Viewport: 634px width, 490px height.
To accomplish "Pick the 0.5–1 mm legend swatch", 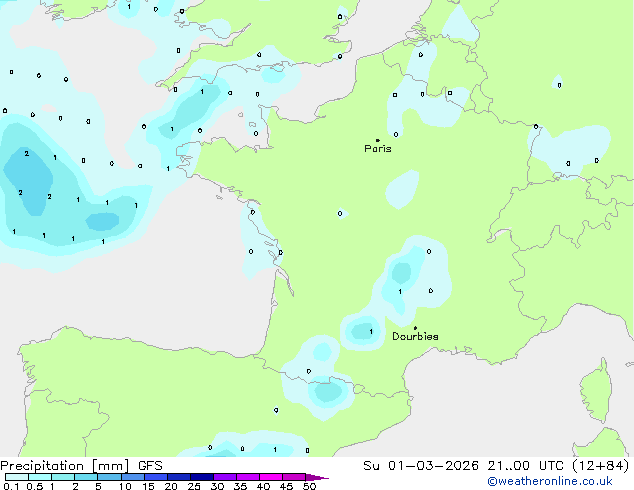I will tap(40, 477).
